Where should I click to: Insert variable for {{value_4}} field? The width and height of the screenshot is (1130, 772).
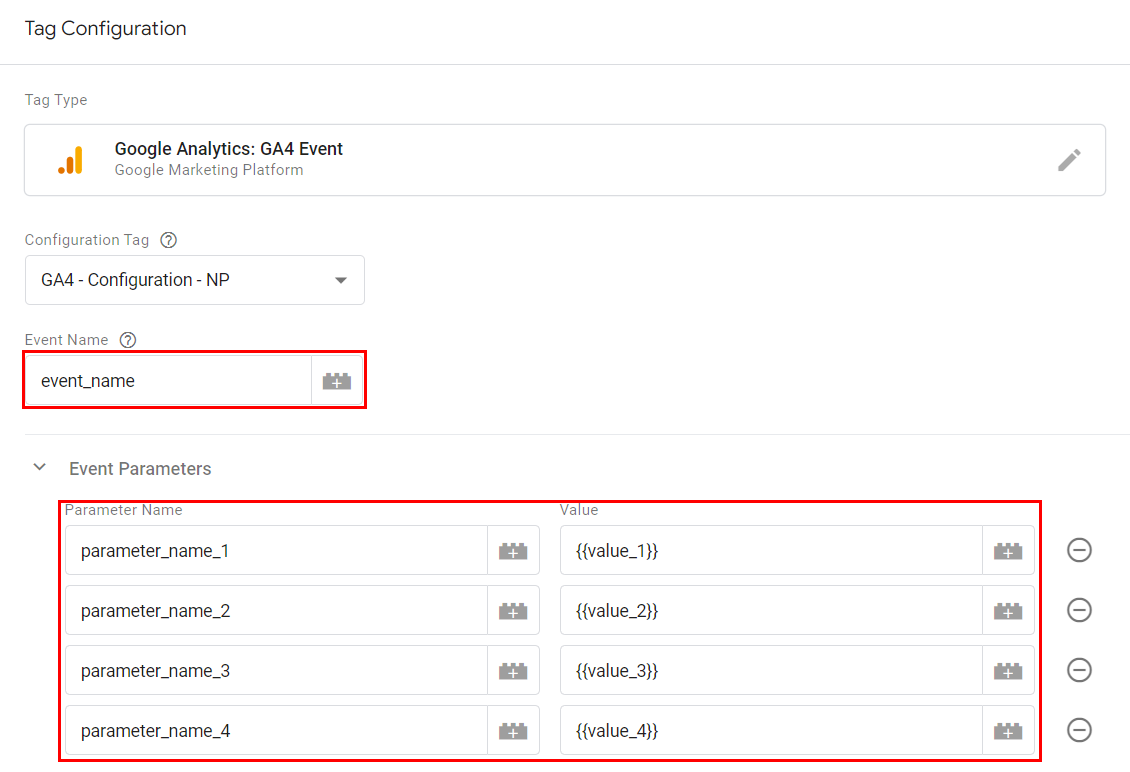click(1008, 731)
